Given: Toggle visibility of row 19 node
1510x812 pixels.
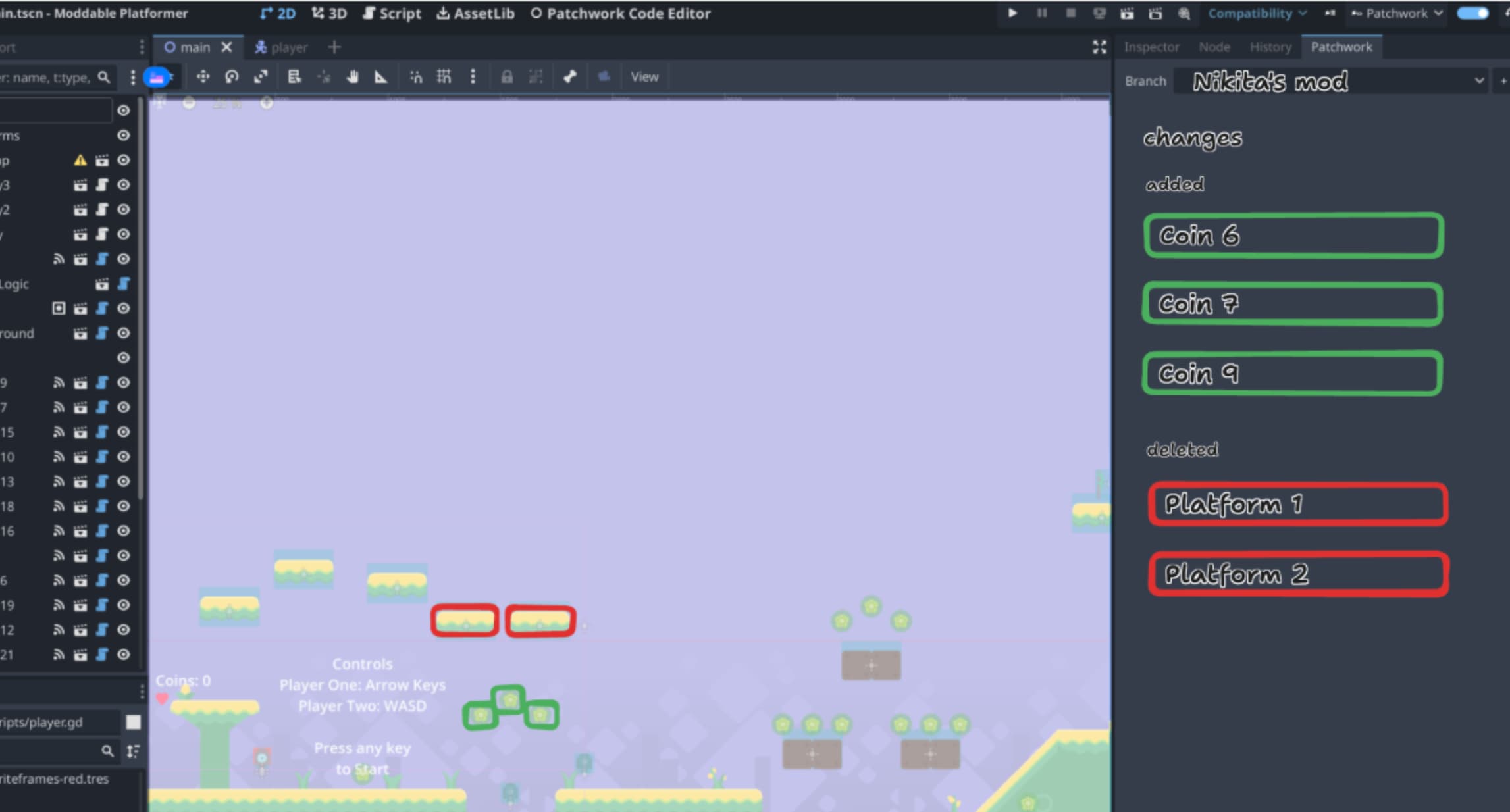Looking at the screenshot, I should coord(123,605).
